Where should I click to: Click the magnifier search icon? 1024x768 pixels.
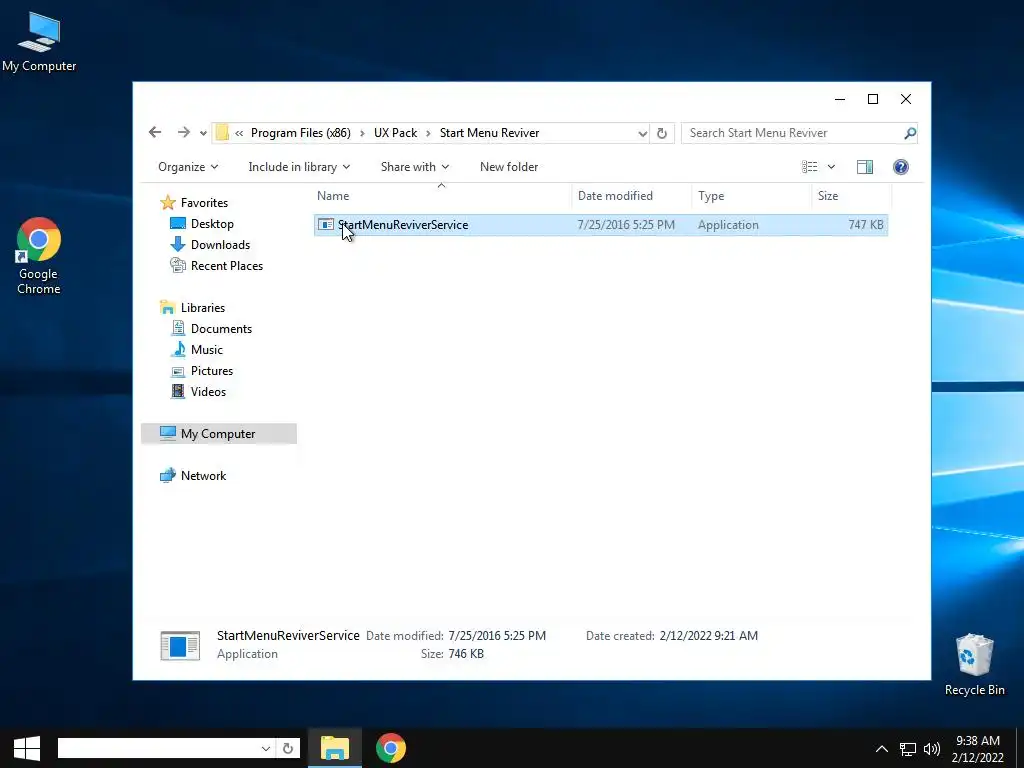pos(910,133)
